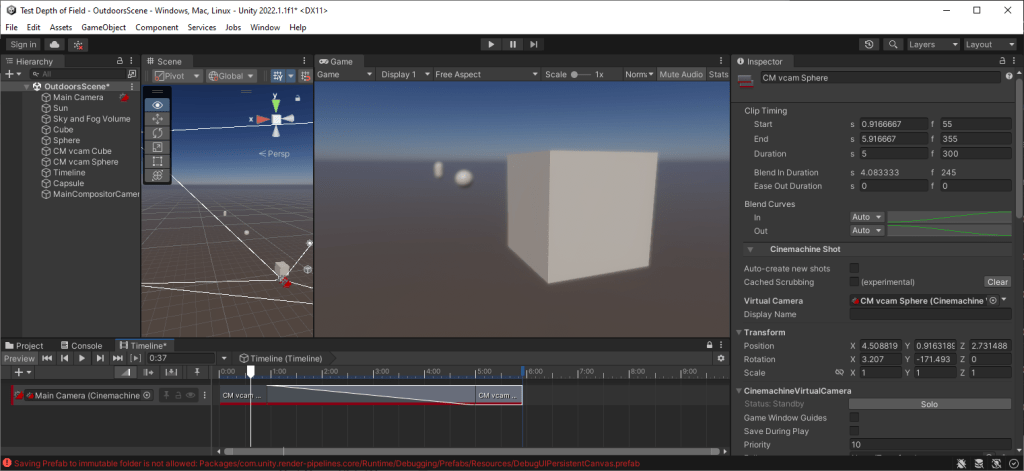
Task: Click the cloud services icon
Action: tap(54, 44)
